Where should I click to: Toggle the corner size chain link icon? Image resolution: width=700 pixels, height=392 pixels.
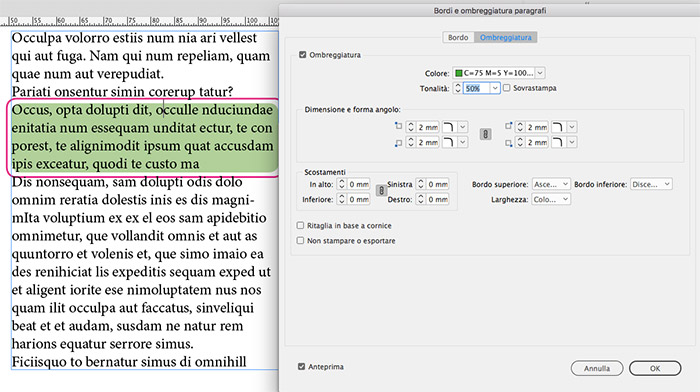(486, 134)
